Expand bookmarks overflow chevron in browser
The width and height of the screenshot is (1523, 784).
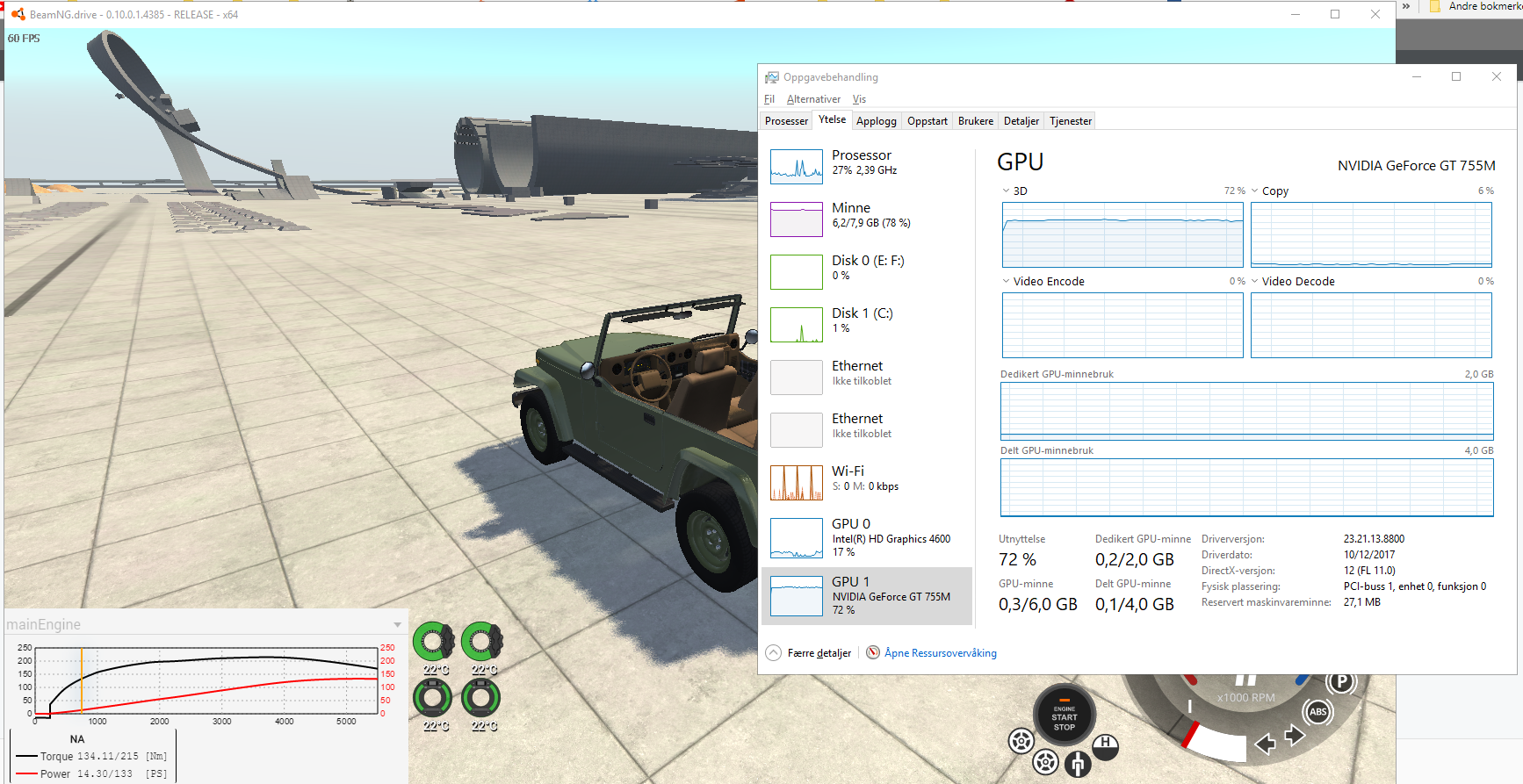click(x=1406, y=6)
